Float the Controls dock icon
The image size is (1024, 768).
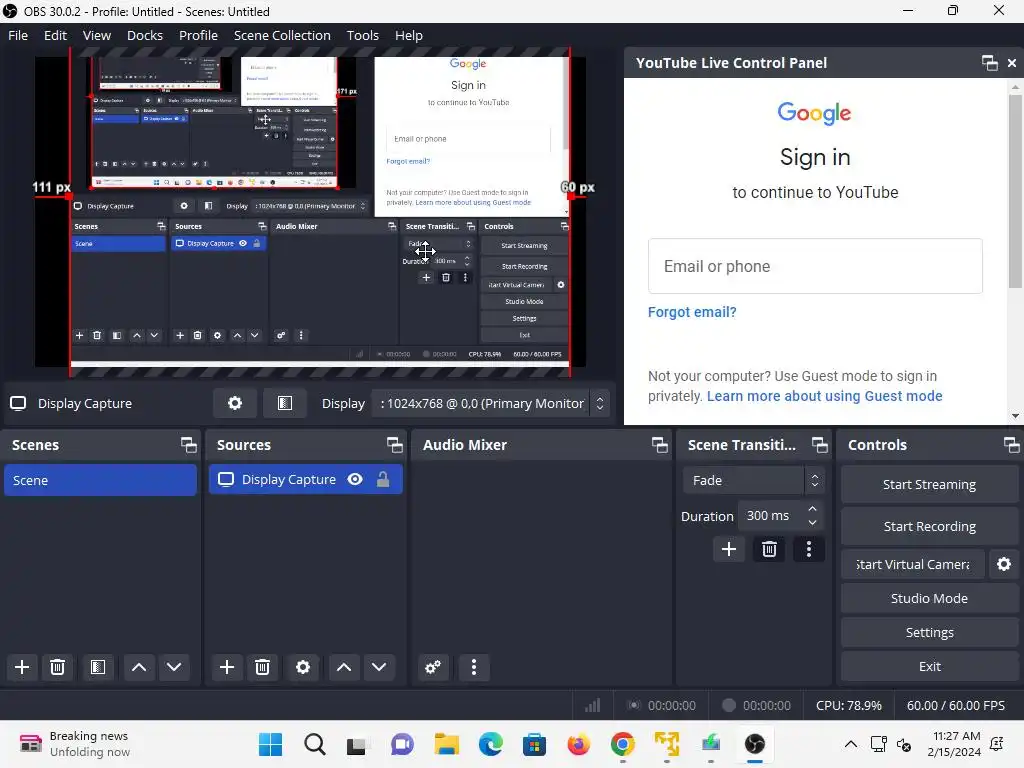pyautogui.click(x=1012, y=445)
